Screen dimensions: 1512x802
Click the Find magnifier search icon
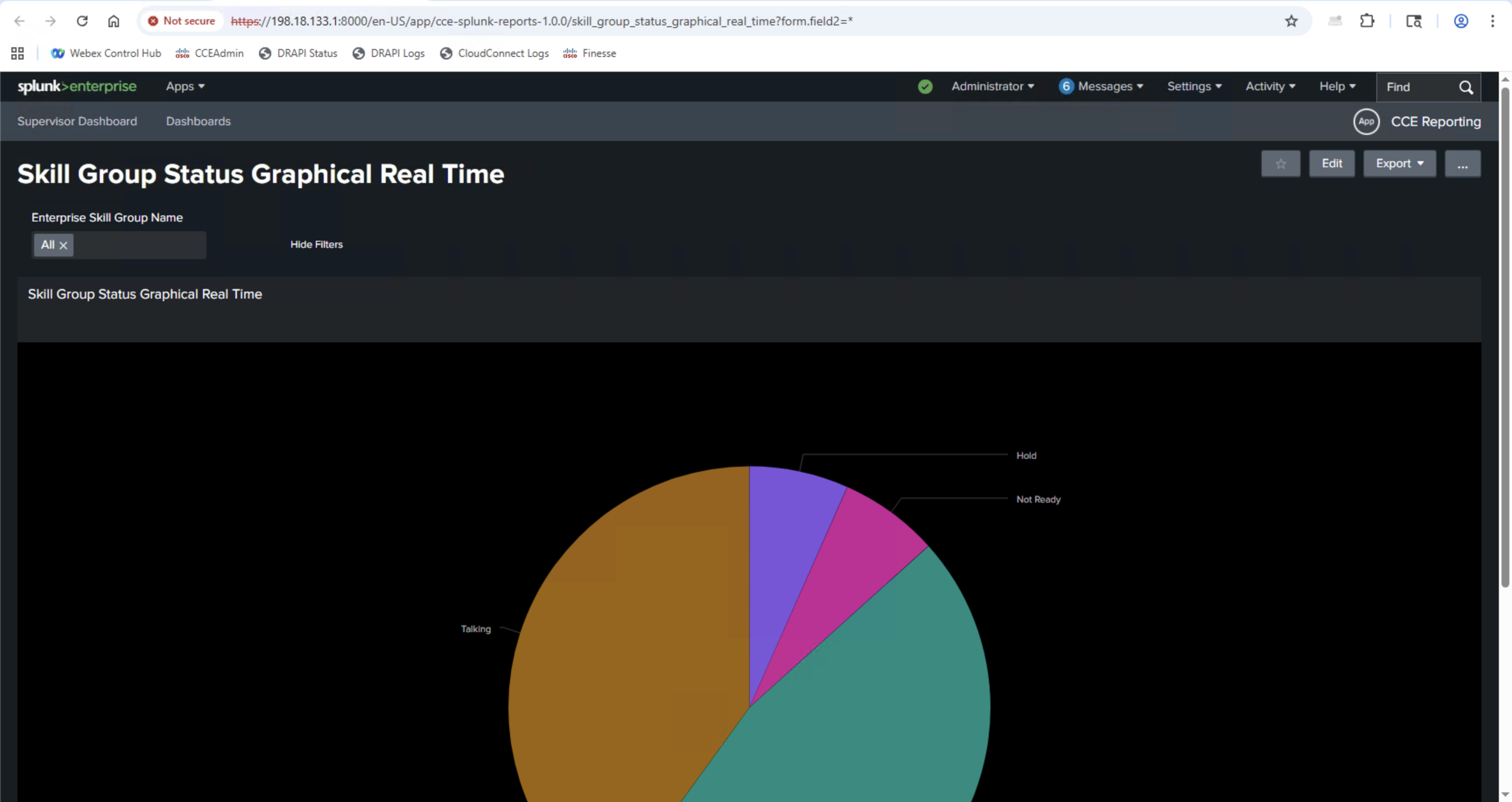point(1466,88)
